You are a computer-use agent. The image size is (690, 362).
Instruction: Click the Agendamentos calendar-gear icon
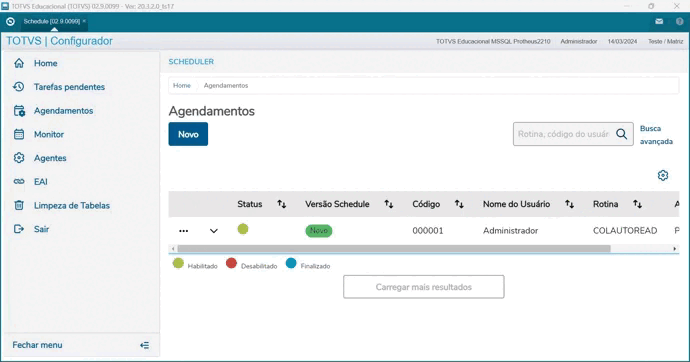[x=19, y=111]
